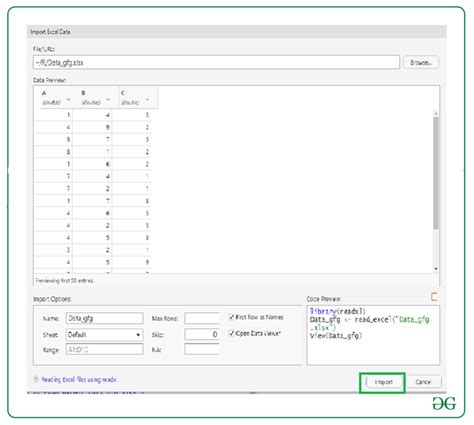
Task: Click the File/URL path input field
Action: pos(216,62)
